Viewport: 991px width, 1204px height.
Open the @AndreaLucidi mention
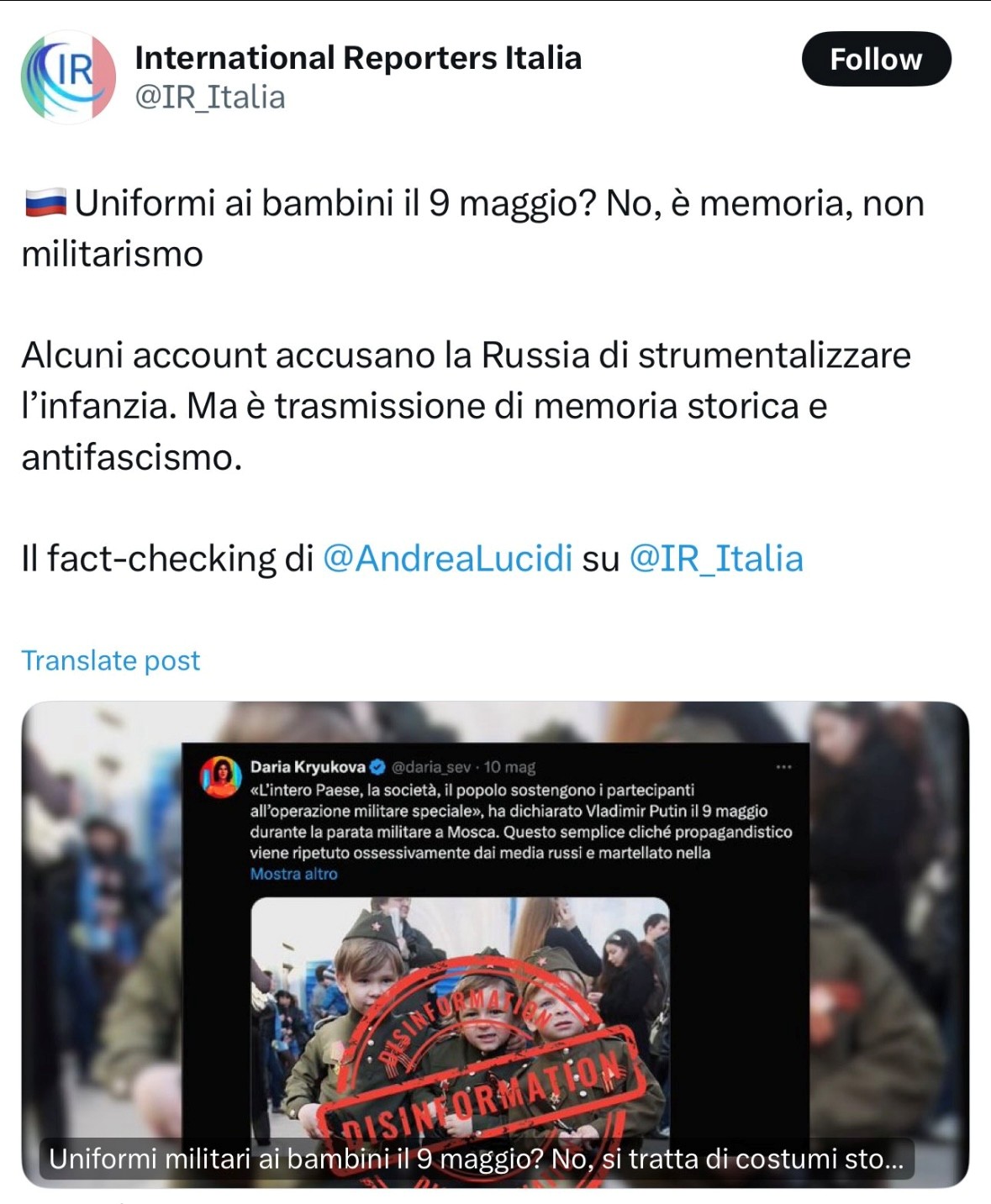[x=447, y=559]
